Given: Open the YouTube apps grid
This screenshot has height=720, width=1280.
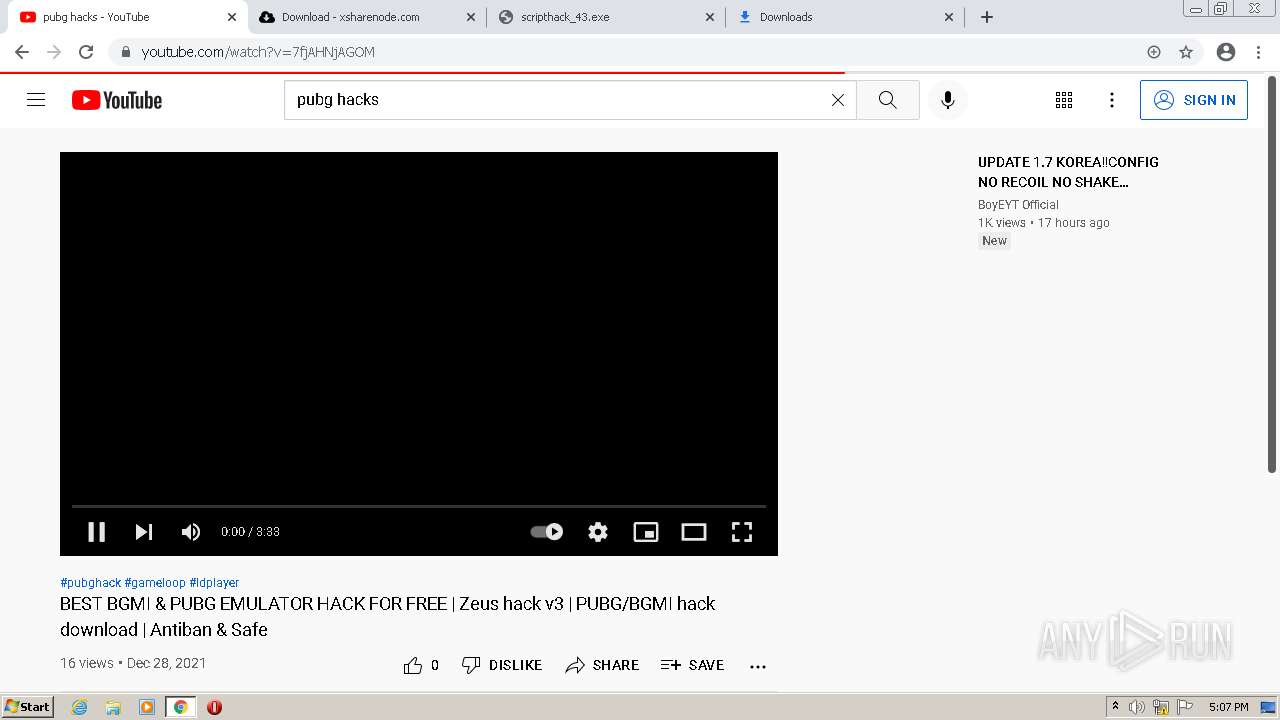Looking at the screenshot, I should click(x=1064, y=100).
